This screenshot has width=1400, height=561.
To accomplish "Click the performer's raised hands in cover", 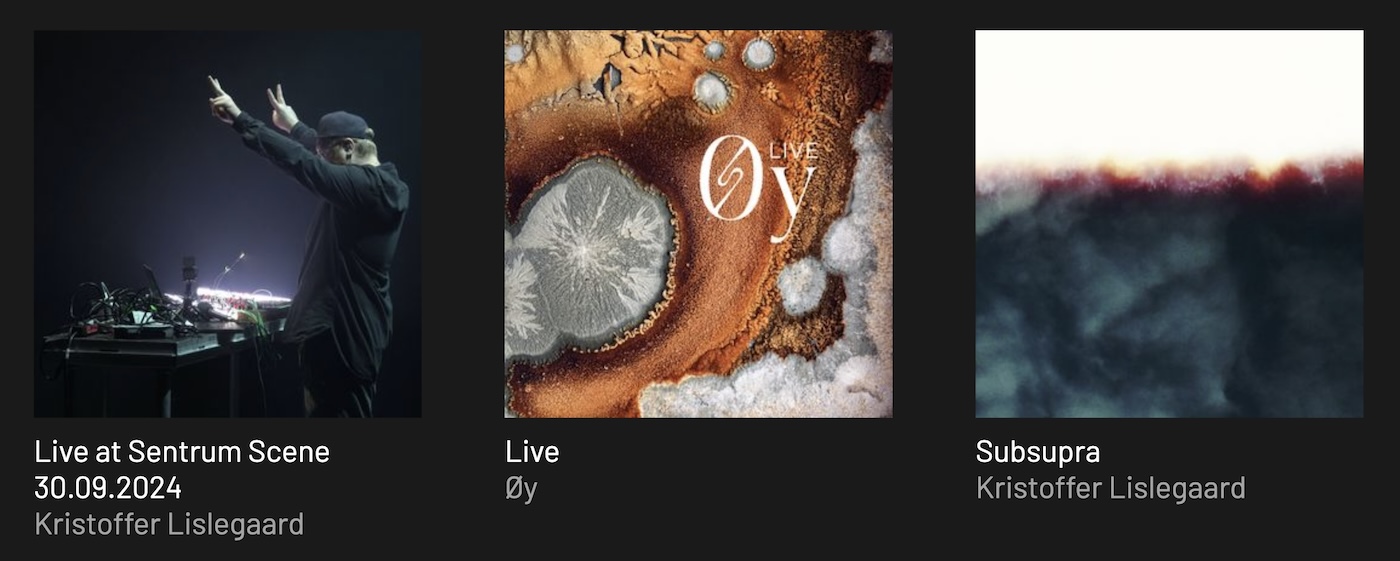I will (x=252, y=101).
